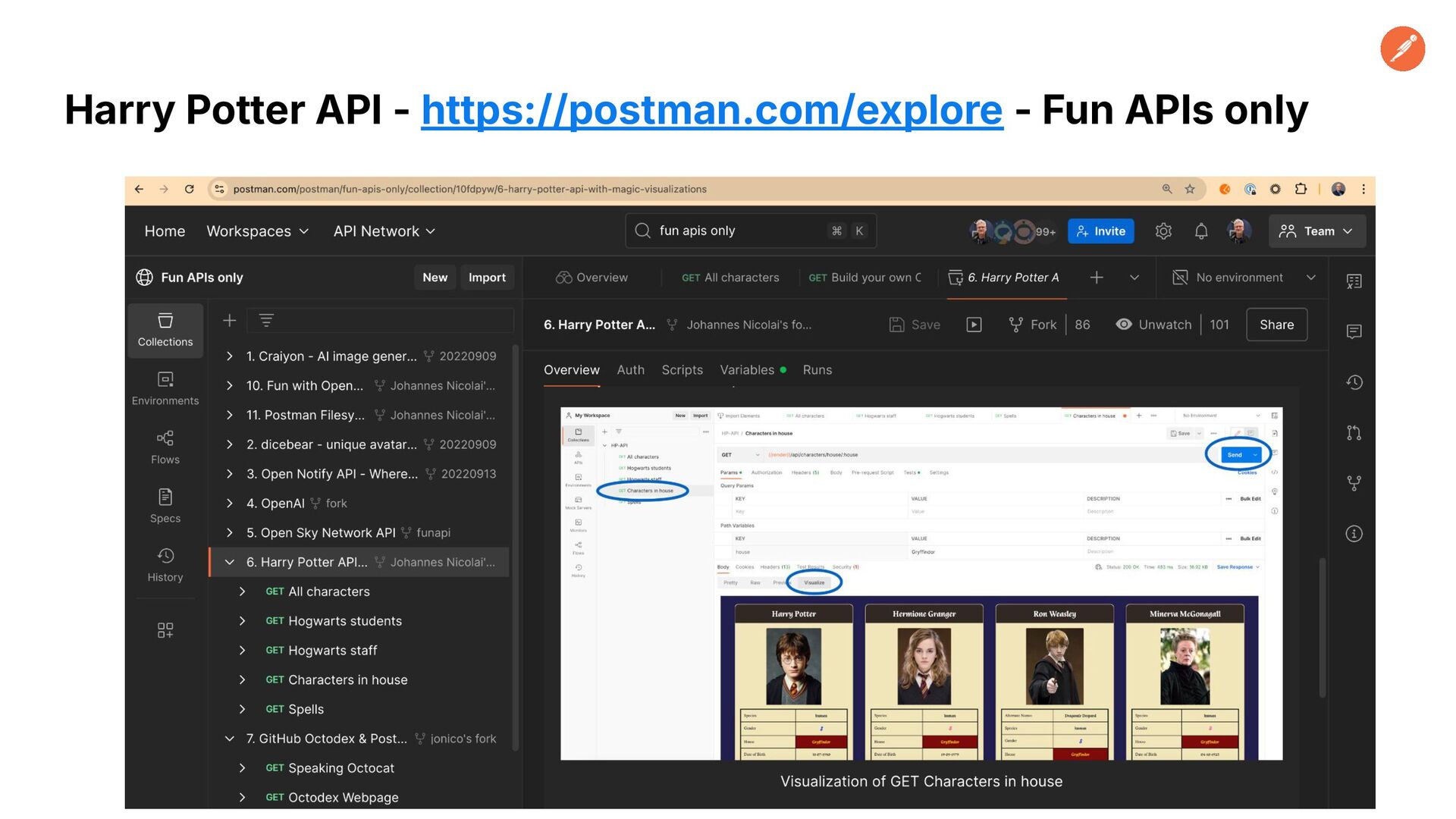Viewport: 1456px width, 819px height.
Task: Fork the collection
Action: [x=1032, y=325]
